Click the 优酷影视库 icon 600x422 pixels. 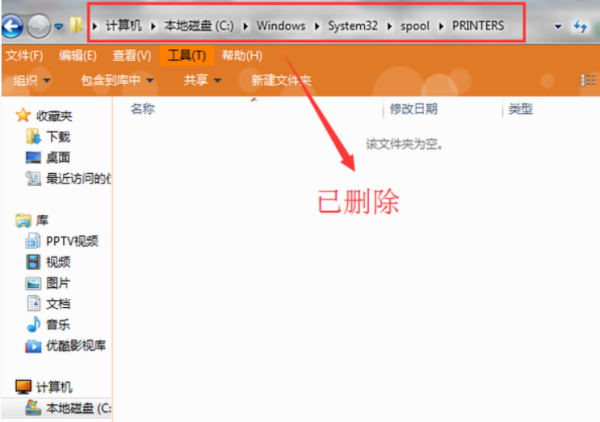tap(33, 345)
